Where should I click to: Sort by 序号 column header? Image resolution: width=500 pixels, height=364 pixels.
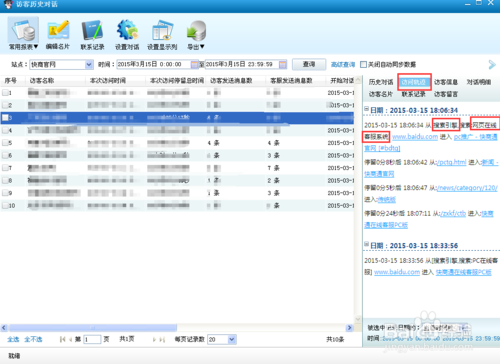[x=10, y=81]
